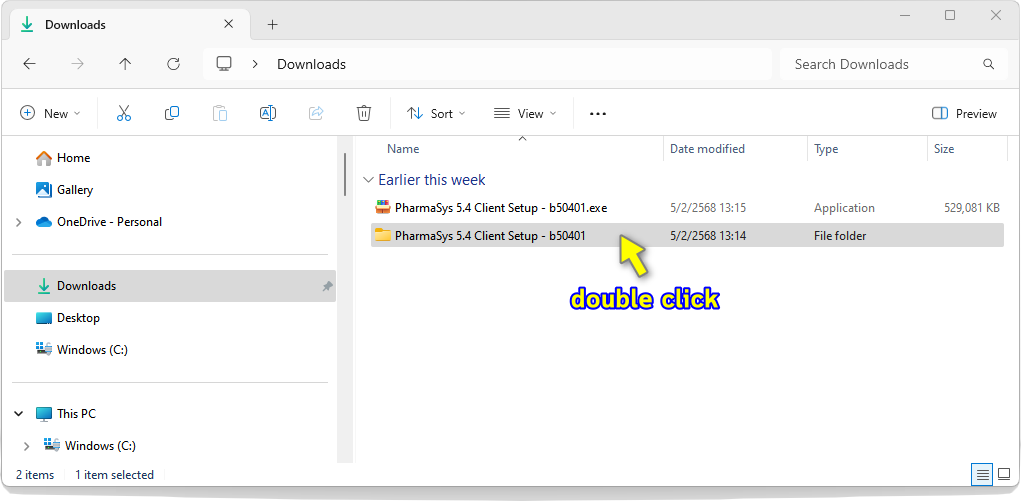Click the Rename icon in toolbar
The width and height of the screenshot is (1021, 501).
(268, 113)
